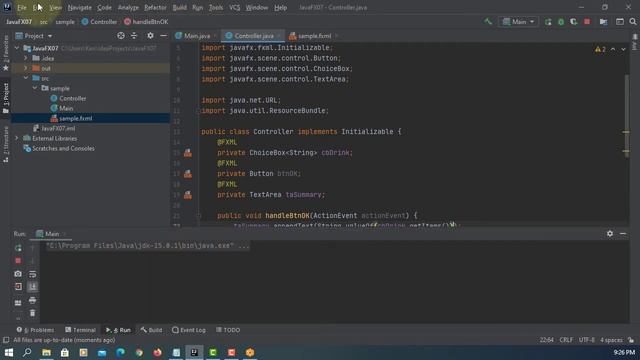Click gutter FXML icon beside cbDrink field
The width and height of the screenshot is (640, 360).
[x=188, y=153]
